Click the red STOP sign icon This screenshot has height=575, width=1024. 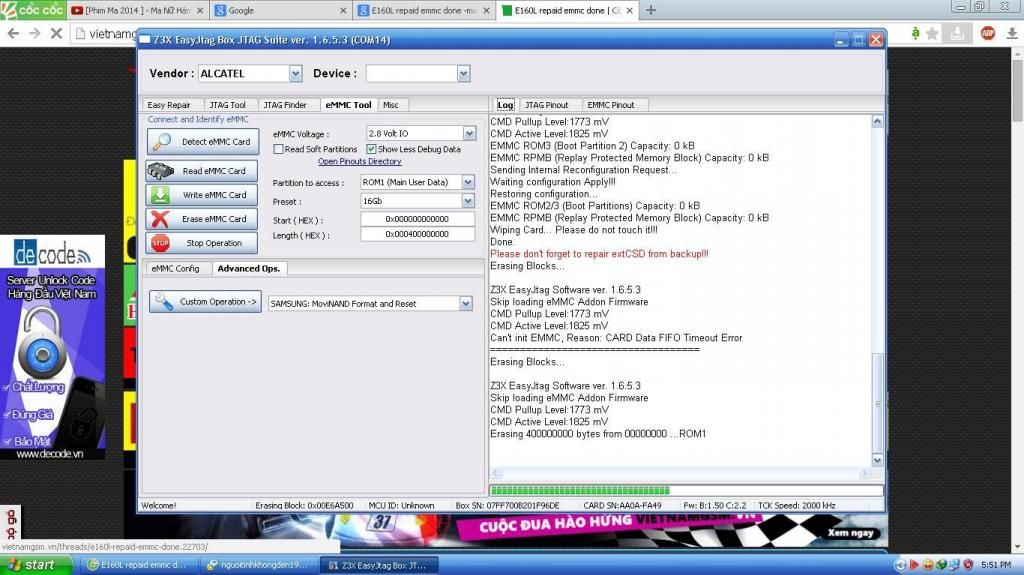(160, 243)
